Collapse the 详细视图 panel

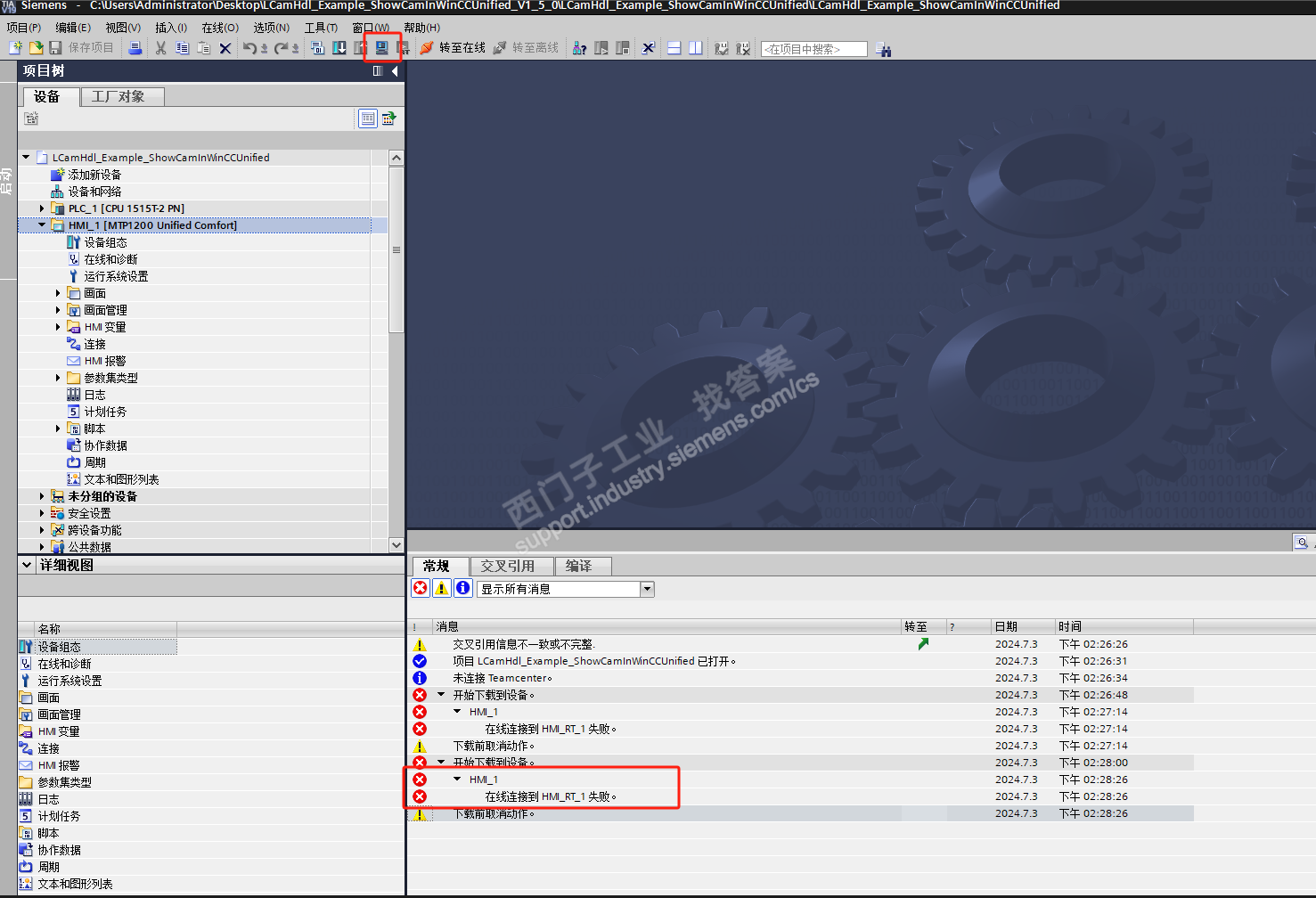pyautogui.click(x=27, y=565)
